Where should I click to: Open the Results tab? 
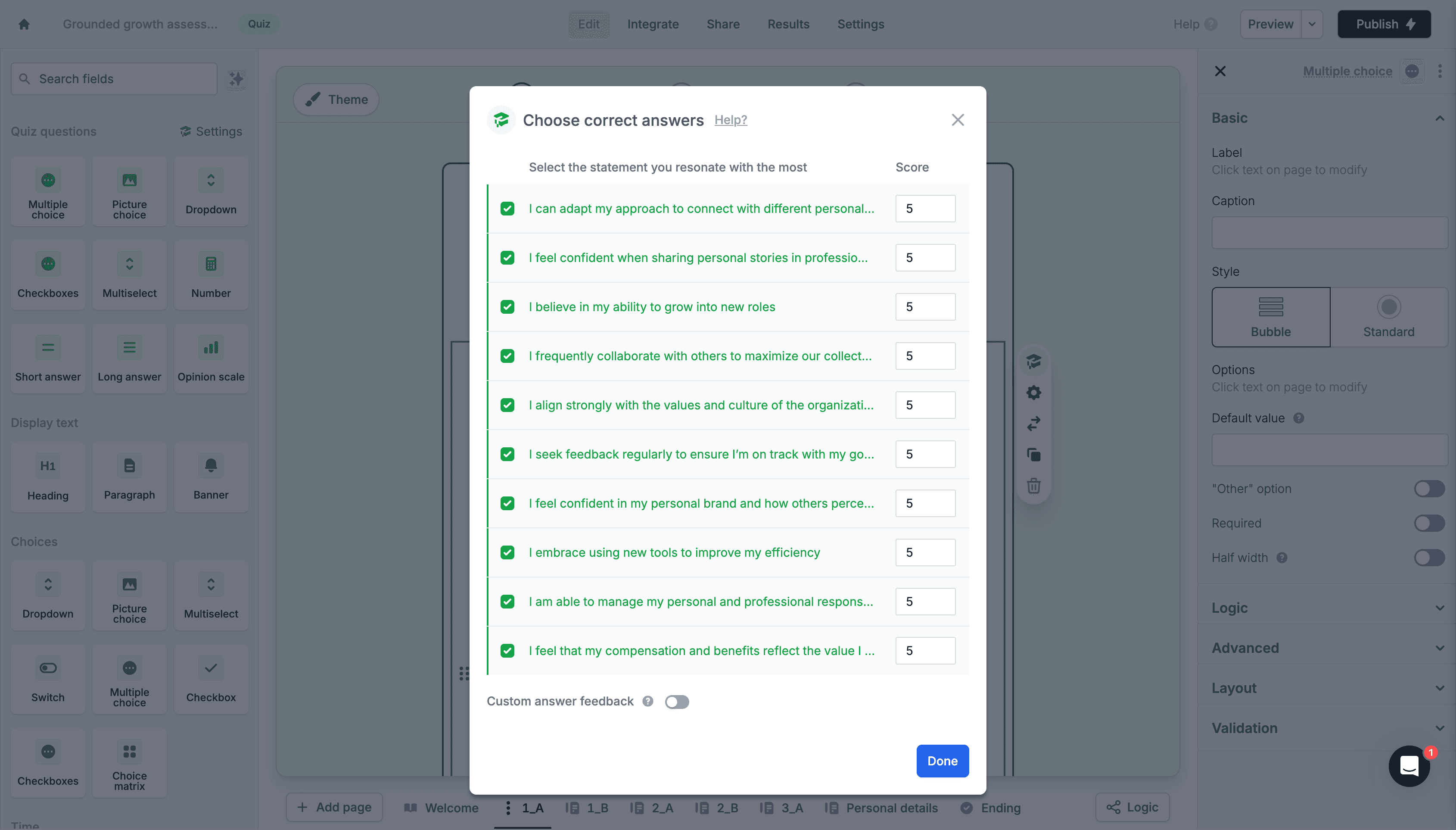788,24
